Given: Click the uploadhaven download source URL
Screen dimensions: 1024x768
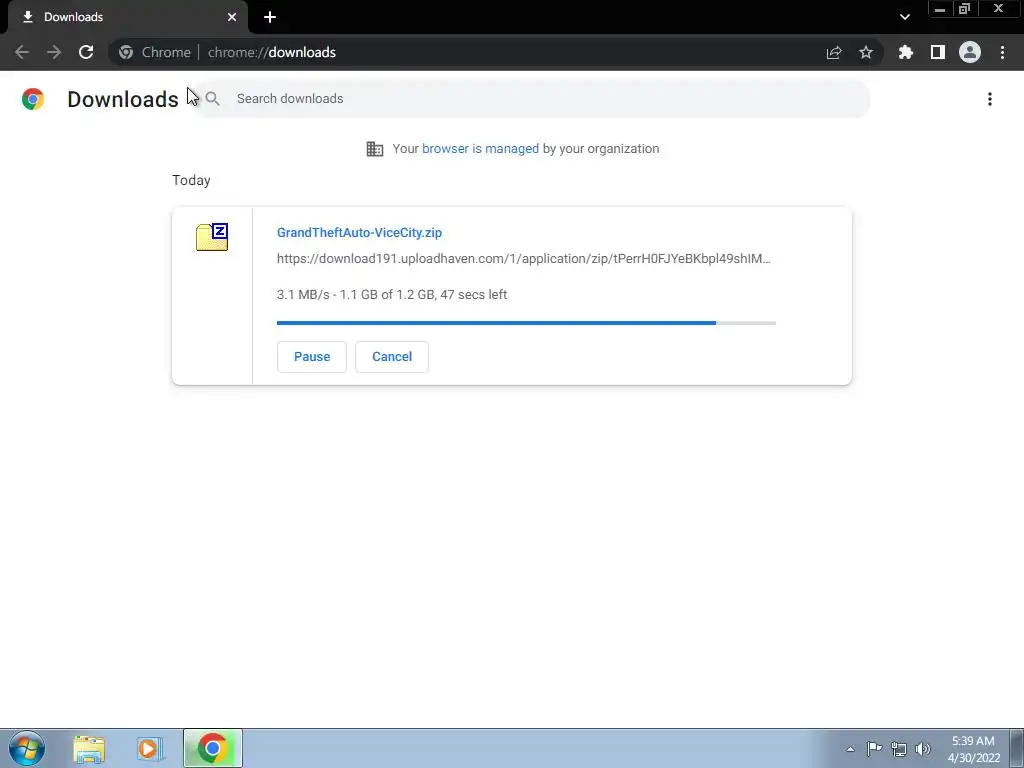Looking at the screenshot, I should [x=524, y=259].
